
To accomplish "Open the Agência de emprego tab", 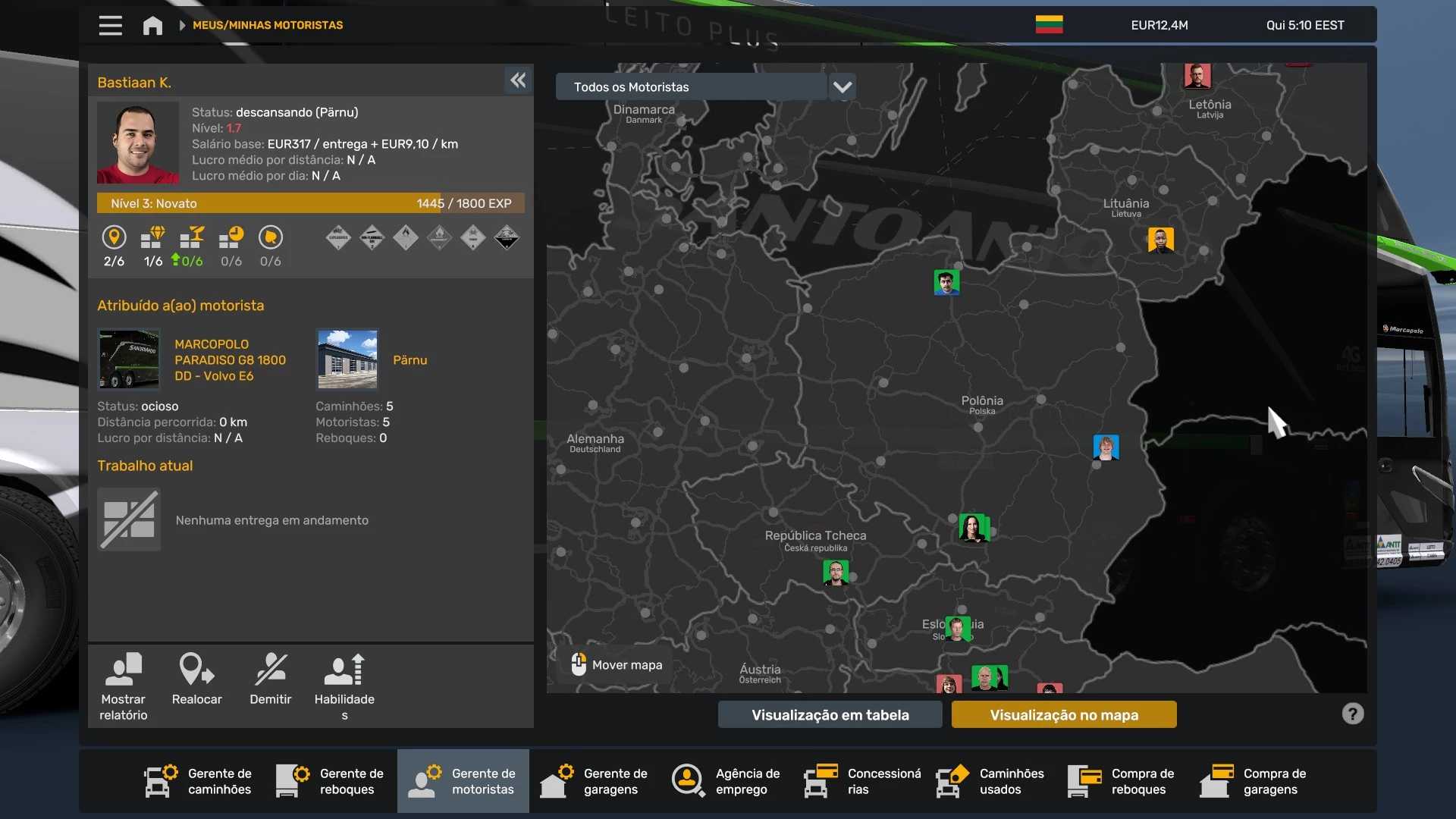I will [x=727, y=781].
